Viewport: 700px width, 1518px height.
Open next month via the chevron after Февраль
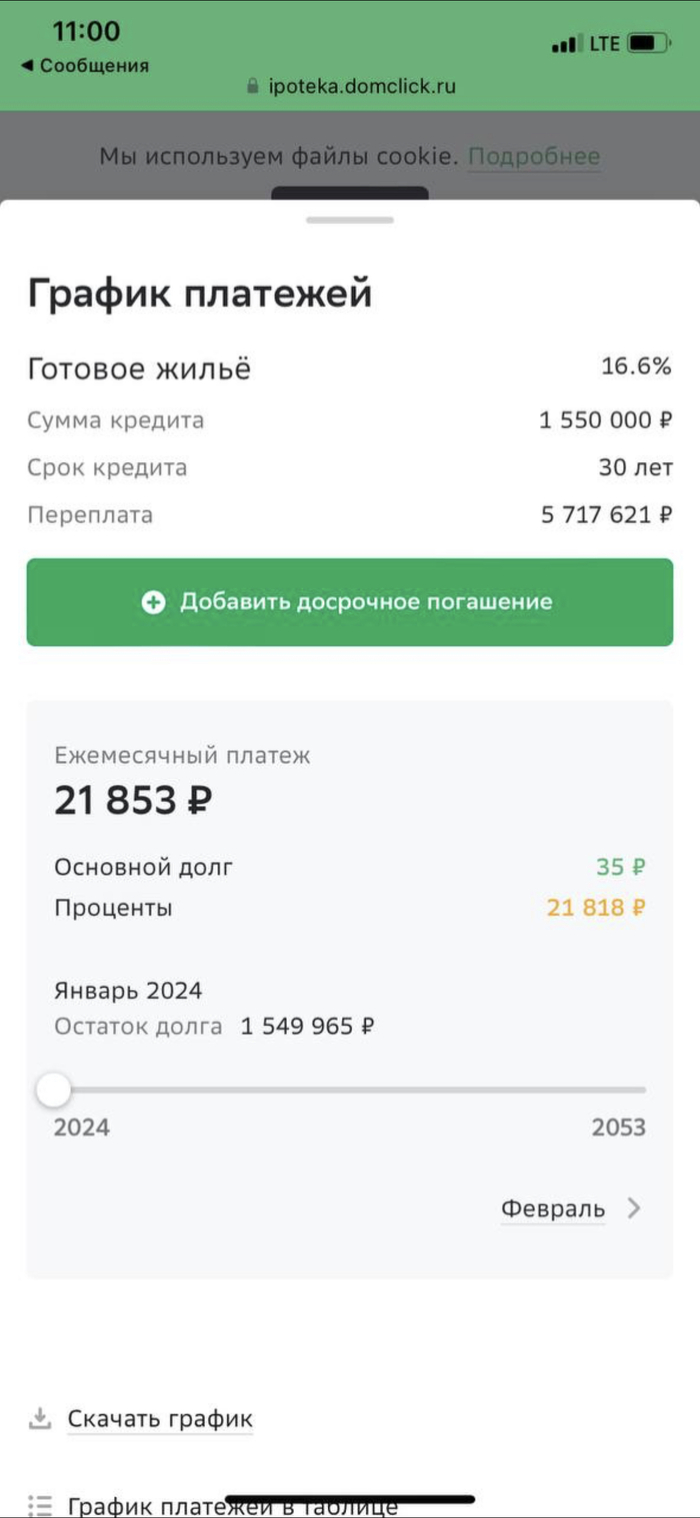pos(635,1208)
